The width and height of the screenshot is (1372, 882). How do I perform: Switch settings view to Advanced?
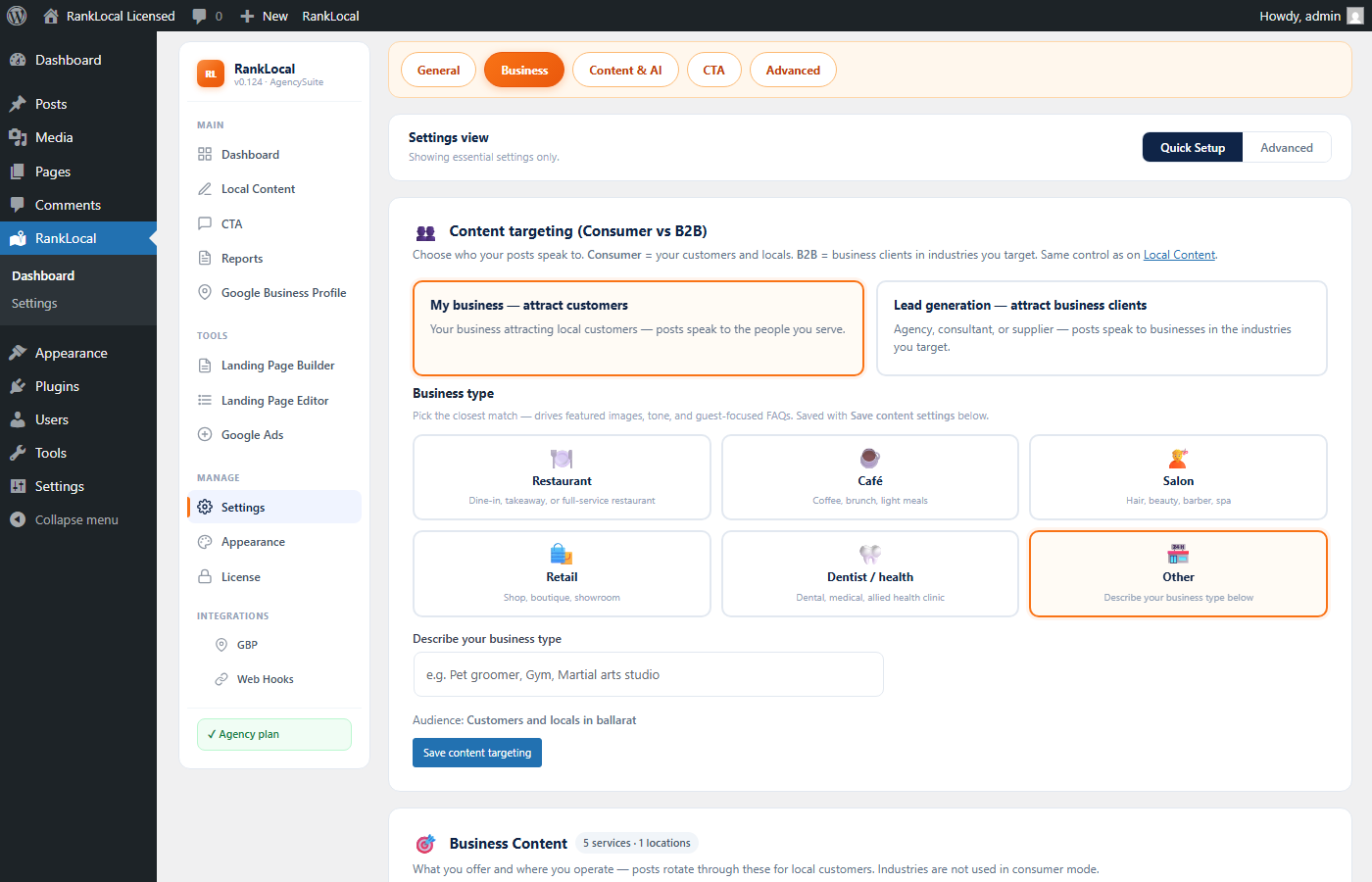click(x=1287, y=147)
